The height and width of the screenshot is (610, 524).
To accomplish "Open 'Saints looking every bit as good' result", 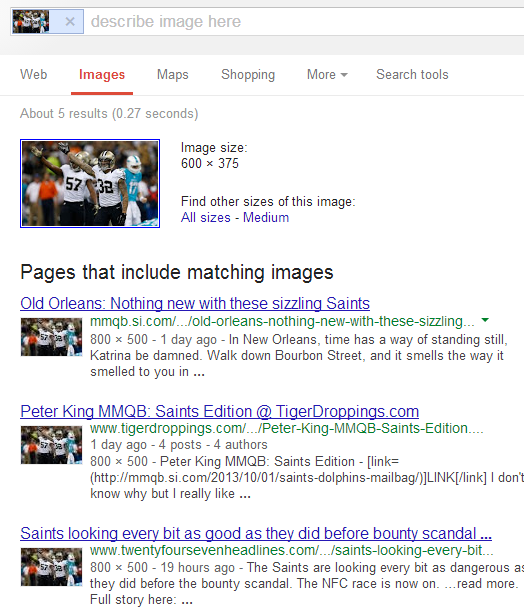I will point(256,533).
